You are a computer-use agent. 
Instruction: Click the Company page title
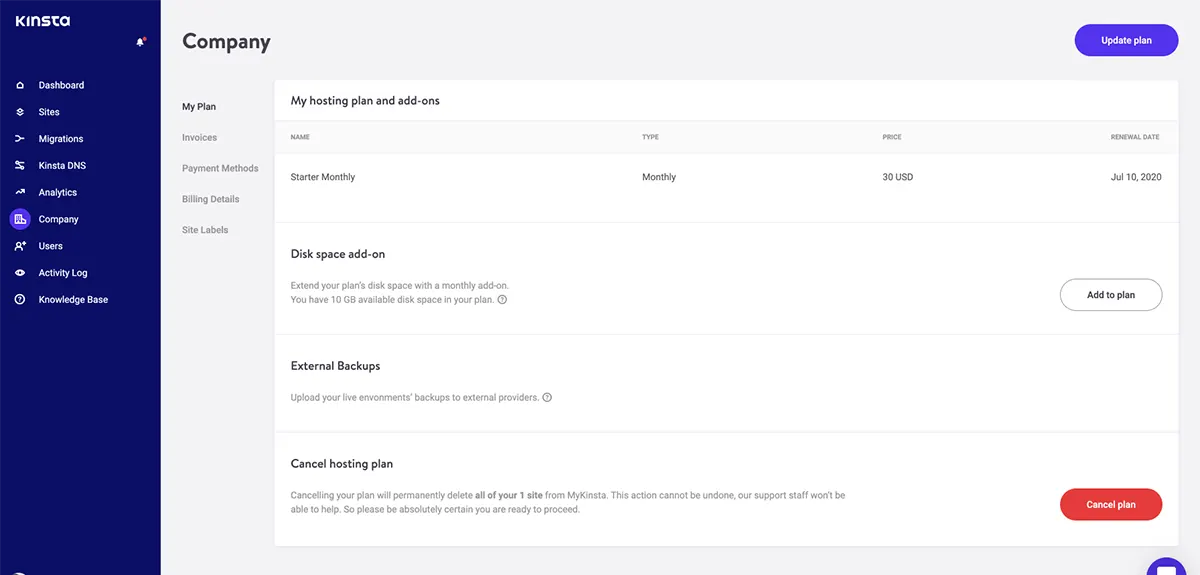point(226,42)
